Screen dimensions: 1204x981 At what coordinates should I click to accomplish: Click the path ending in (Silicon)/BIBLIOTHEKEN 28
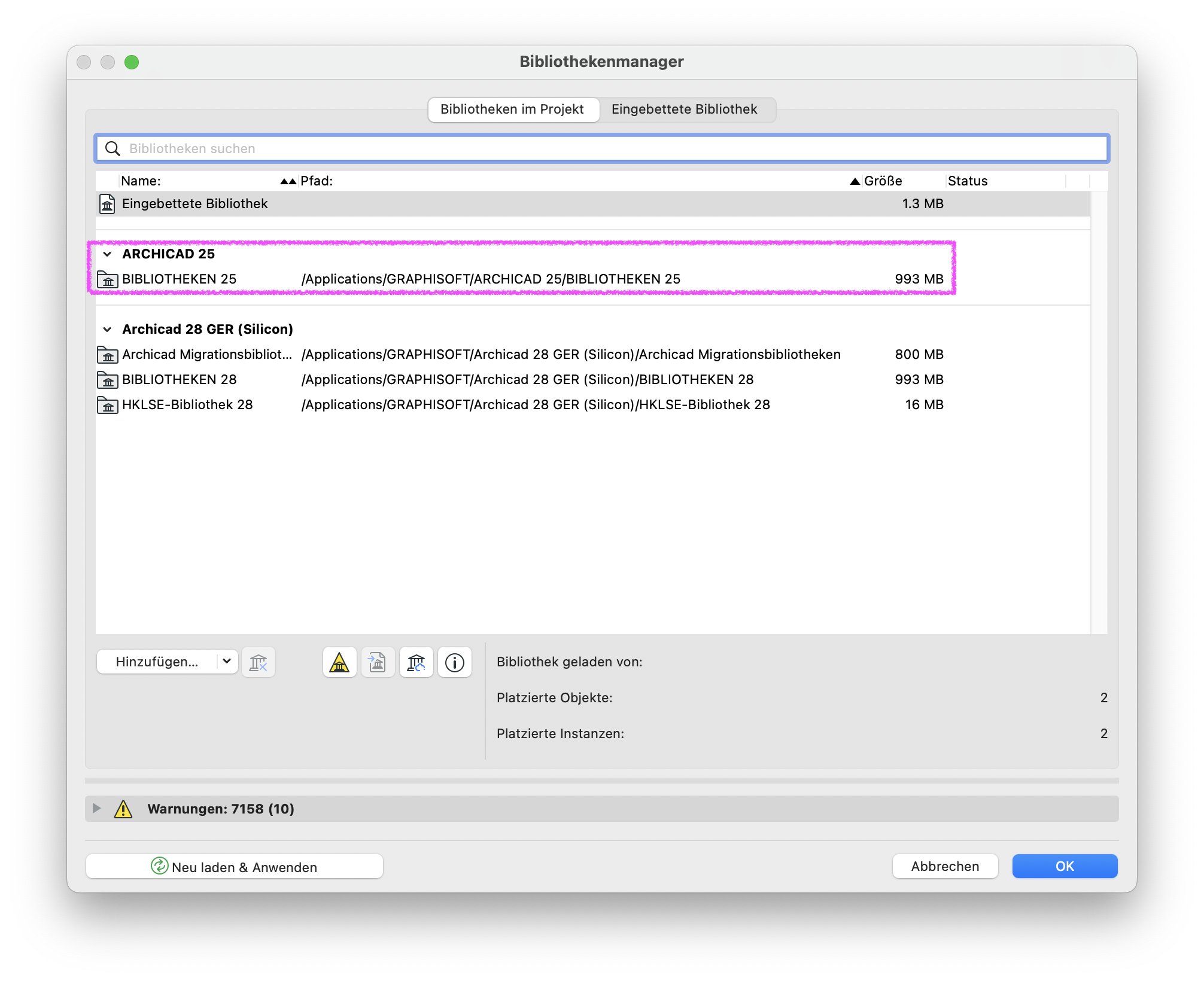point(527,380)
